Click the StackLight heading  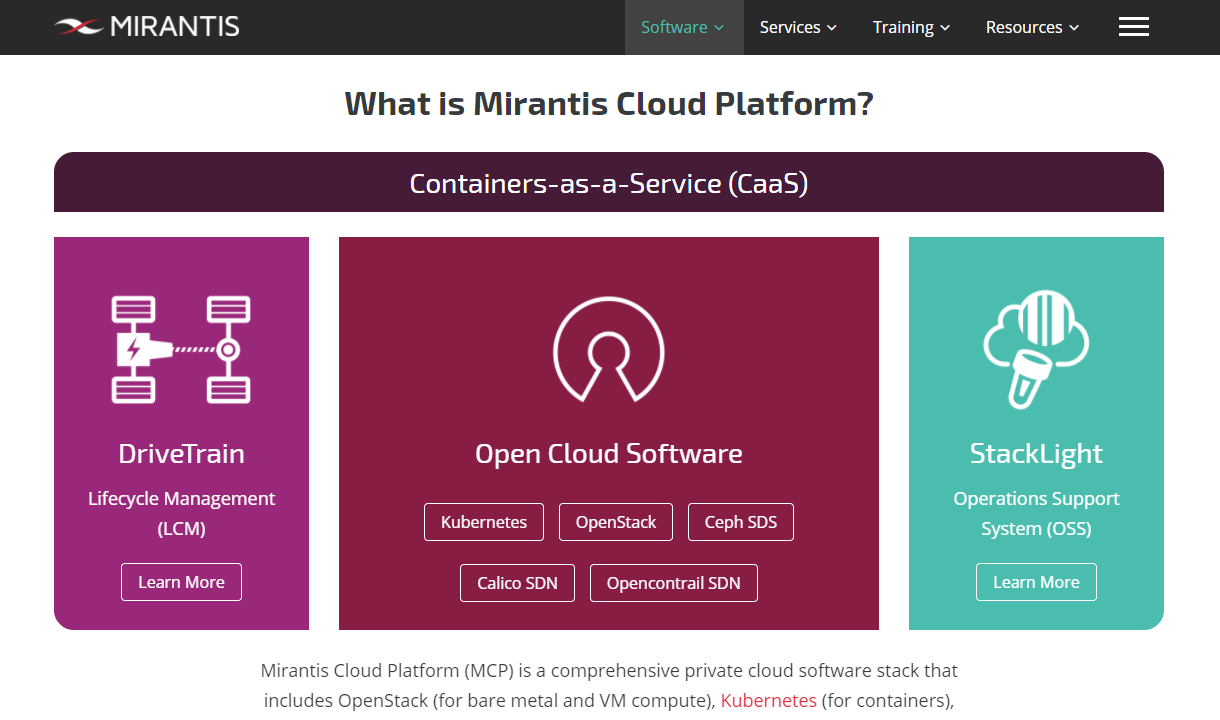1036,454
